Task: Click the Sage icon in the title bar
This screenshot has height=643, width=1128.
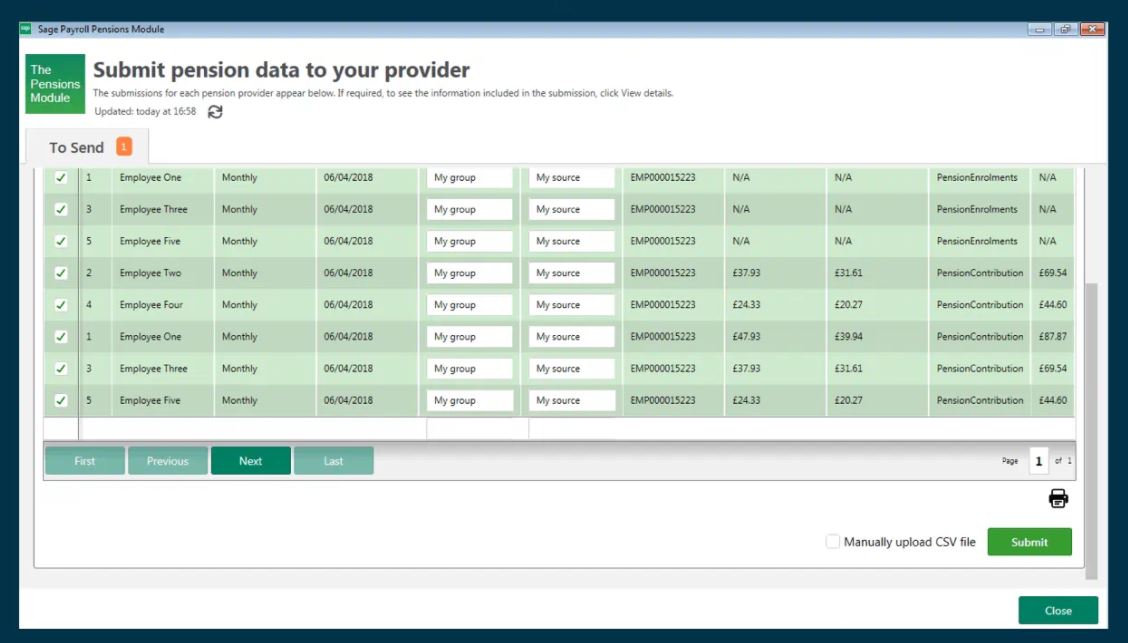Action: (25, 29)
